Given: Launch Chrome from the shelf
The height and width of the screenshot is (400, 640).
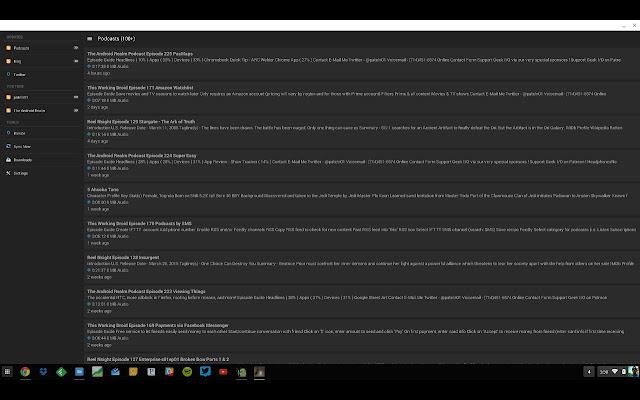Looking at the screenshot, I should click(25, 372).
